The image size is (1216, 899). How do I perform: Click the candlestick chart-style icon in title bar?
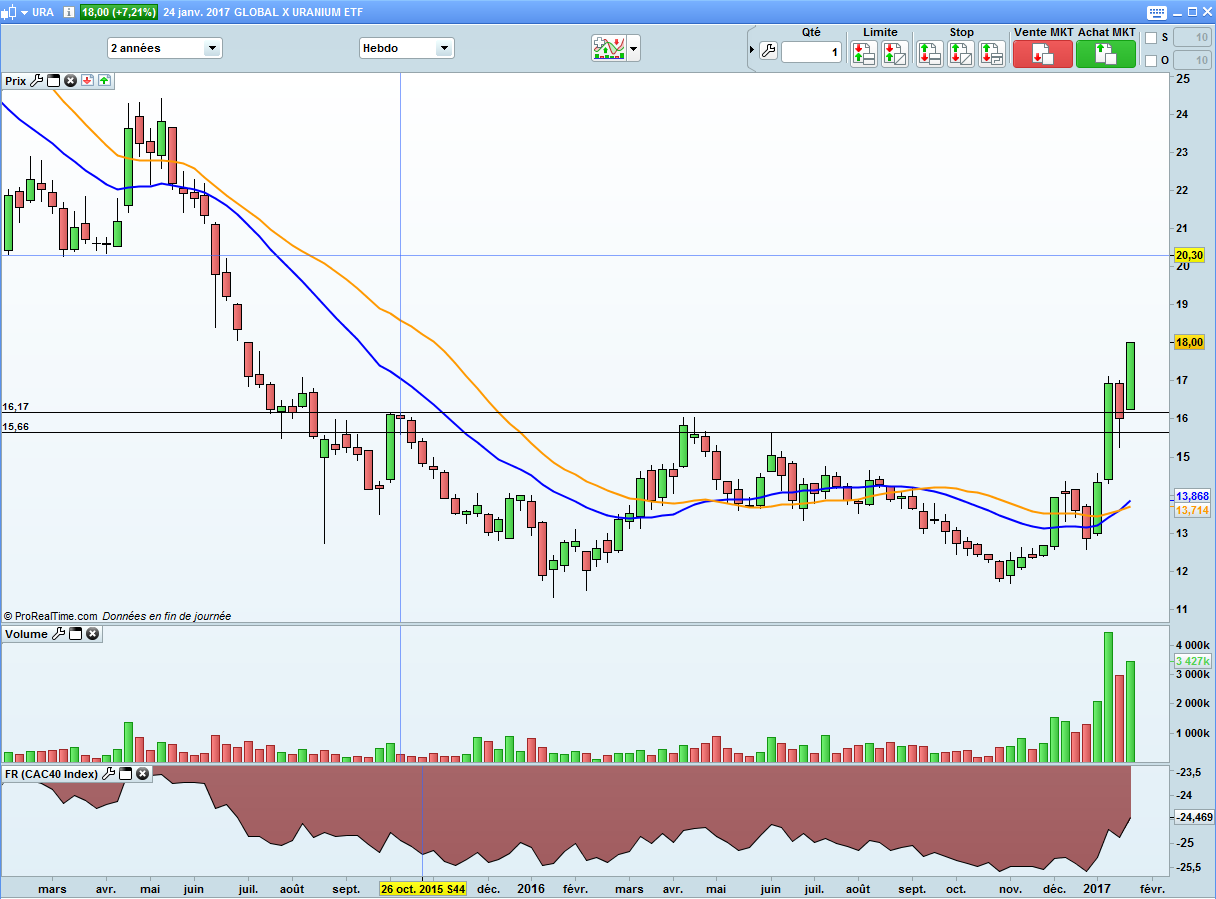[9, 11]
